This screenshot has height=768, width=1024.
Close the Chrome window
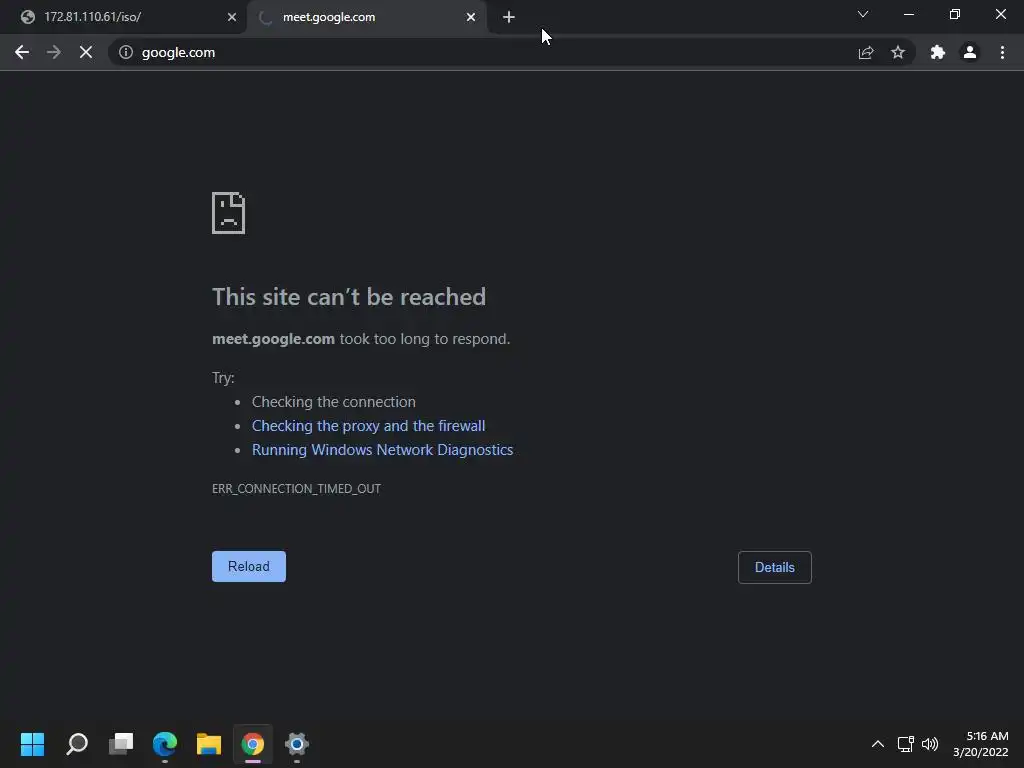click(1000, 14)
